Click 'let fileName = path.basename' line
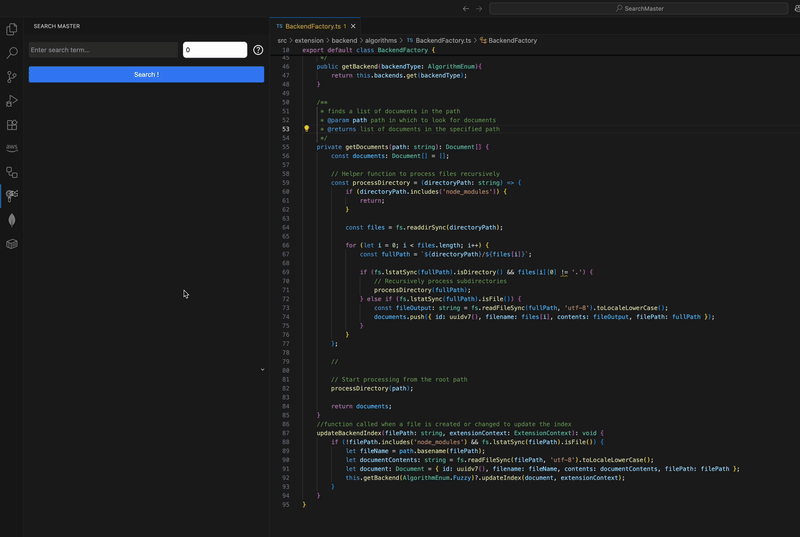Viewport: 800px width, 537px height. (x=415, y=451)
